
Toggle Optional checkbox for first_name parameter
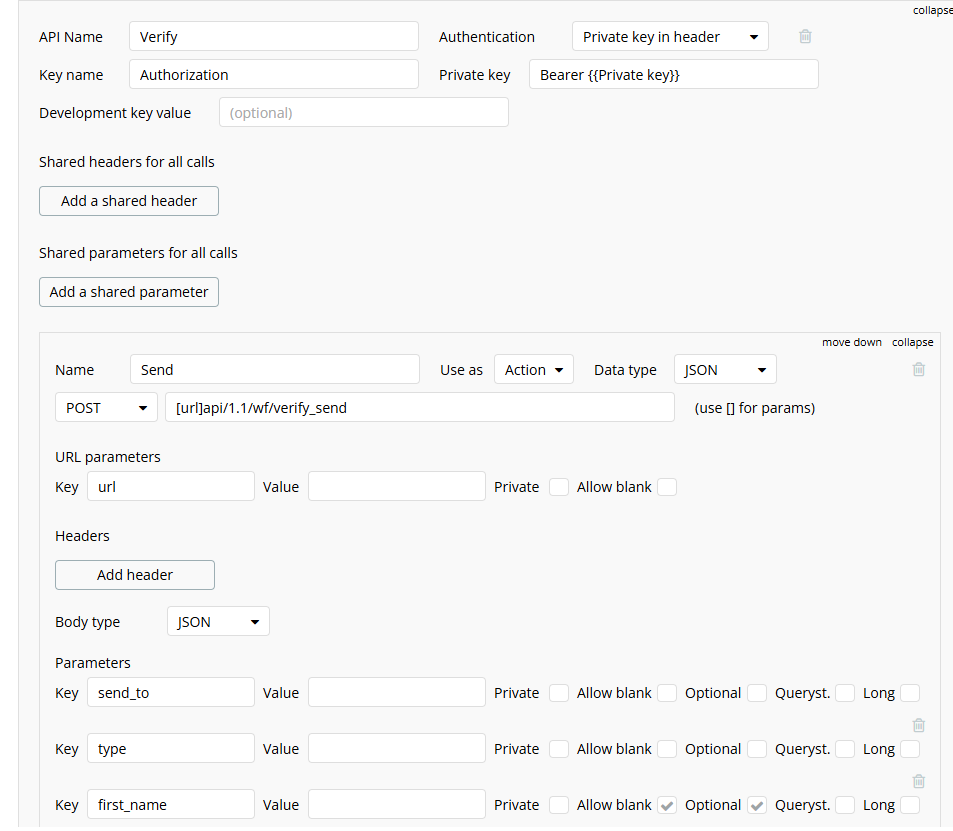(x=757, y=805)
